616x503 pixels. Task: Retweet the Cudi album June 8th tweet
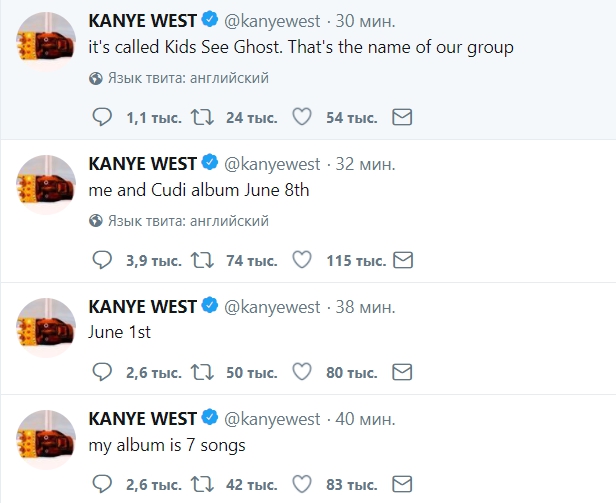point(201,261)
